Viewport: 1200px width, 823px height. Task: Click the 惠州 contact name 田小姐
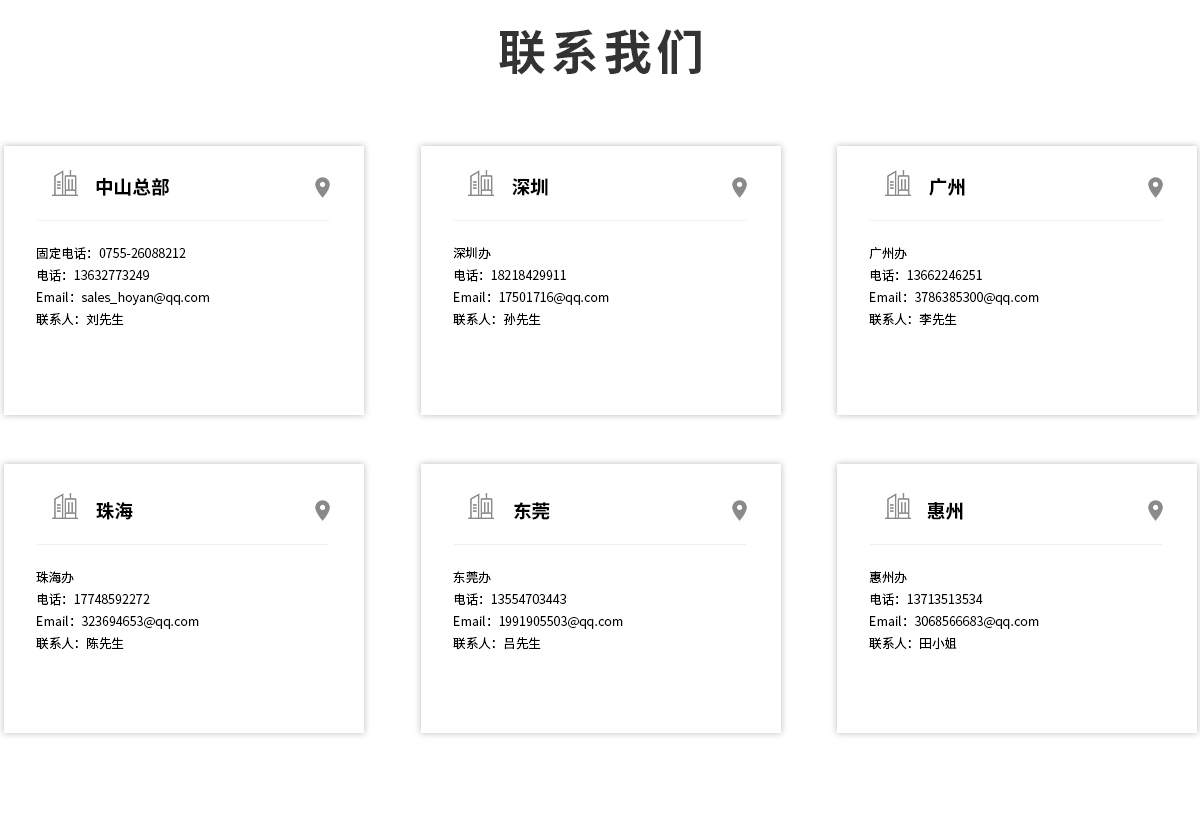(x=937, y=643)
